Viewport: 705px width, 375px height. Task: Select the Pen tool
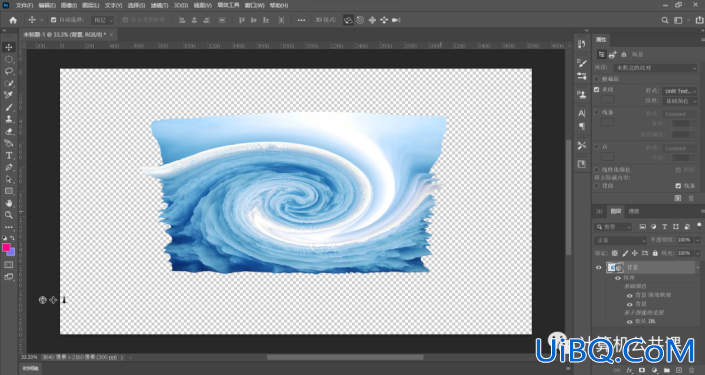point(9,167)
